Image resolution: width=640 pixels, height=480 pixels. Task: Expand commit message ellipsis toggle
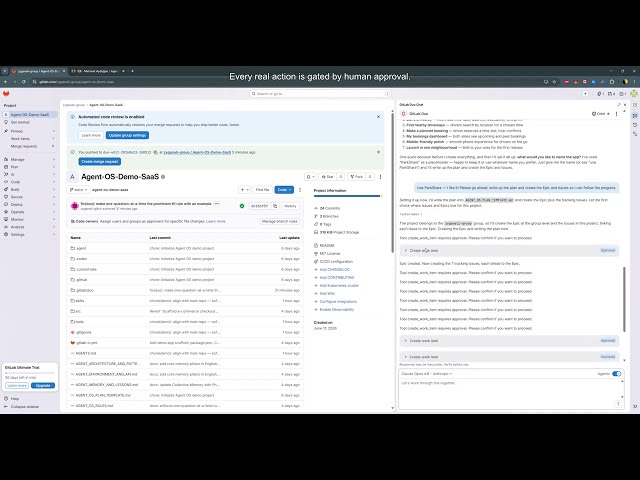[x=217, y=203]
